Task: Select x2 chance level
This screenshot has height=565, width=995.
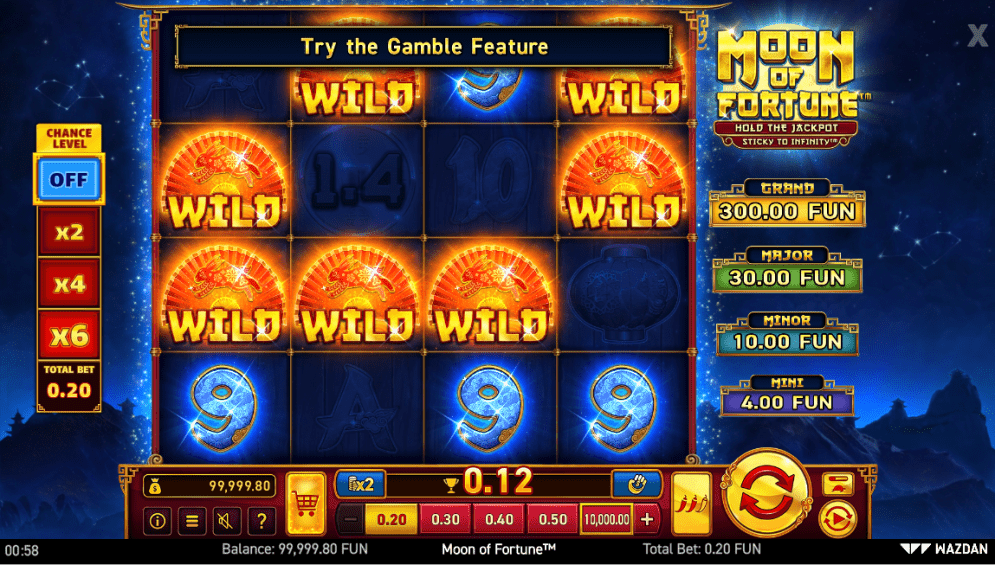Action: coord(69,232)
